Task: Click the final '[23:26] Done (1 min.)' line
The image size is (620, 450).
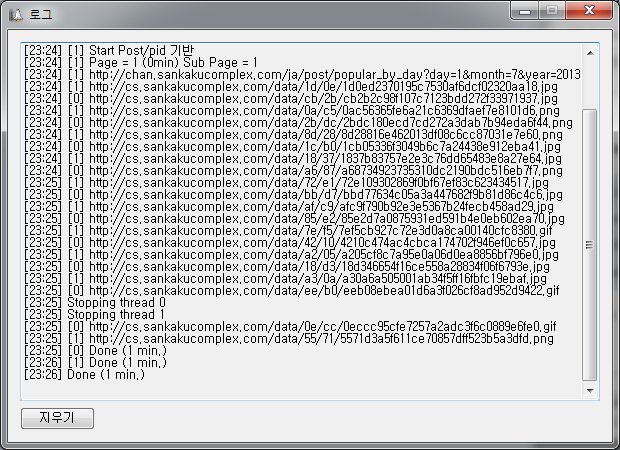Action: click(84, 374)
